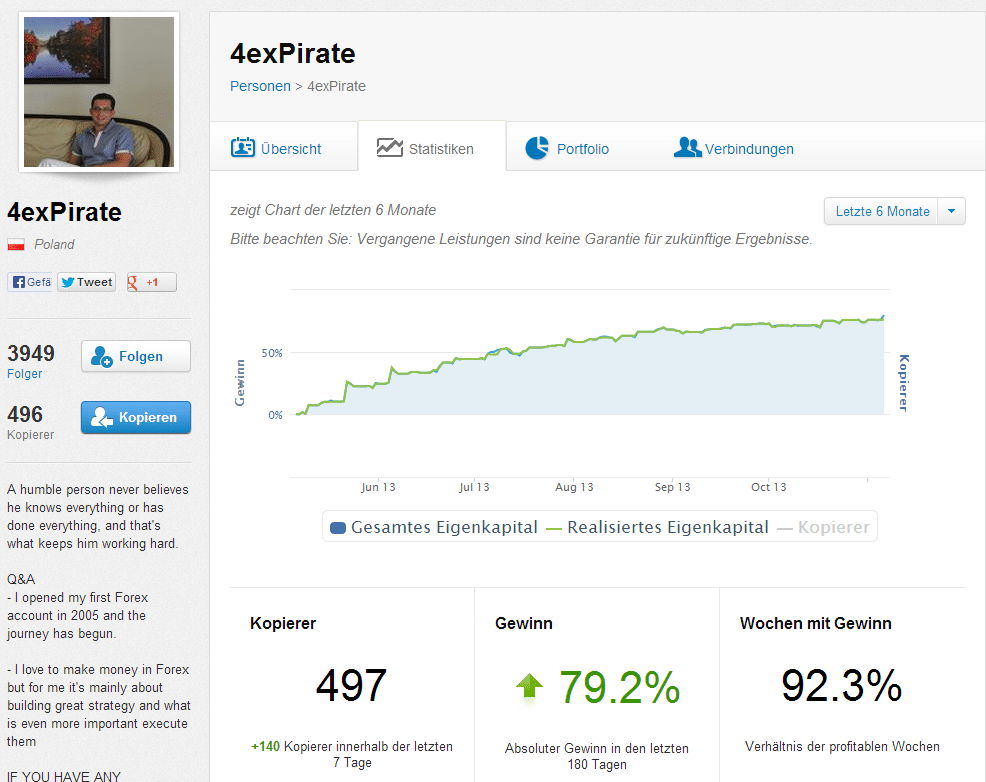Click the Übersicht tab ID card icon
The image size is (986, 782).
pos(243,148)
